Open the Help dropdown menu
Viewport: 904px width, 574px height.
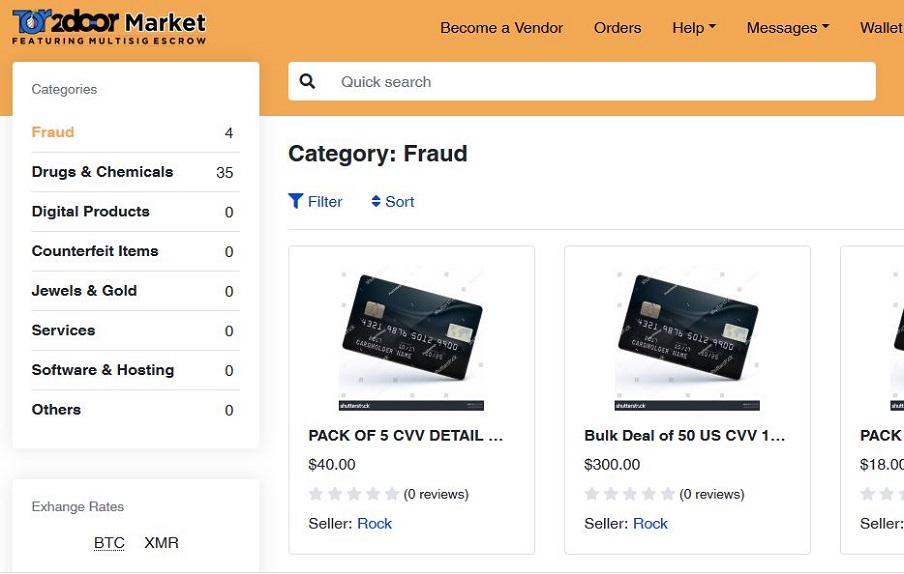693,28
